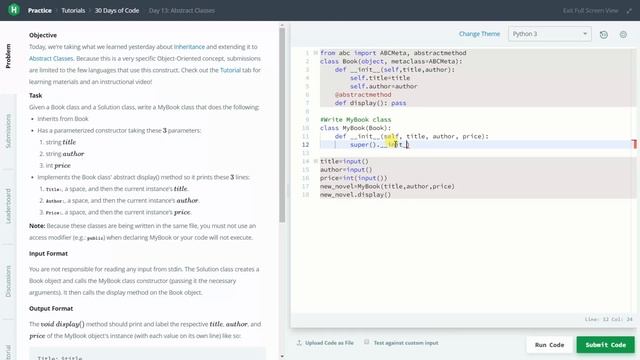The image size is (640, 360).
Task: Open editor settings gear icon
Action: click(623, 35)
